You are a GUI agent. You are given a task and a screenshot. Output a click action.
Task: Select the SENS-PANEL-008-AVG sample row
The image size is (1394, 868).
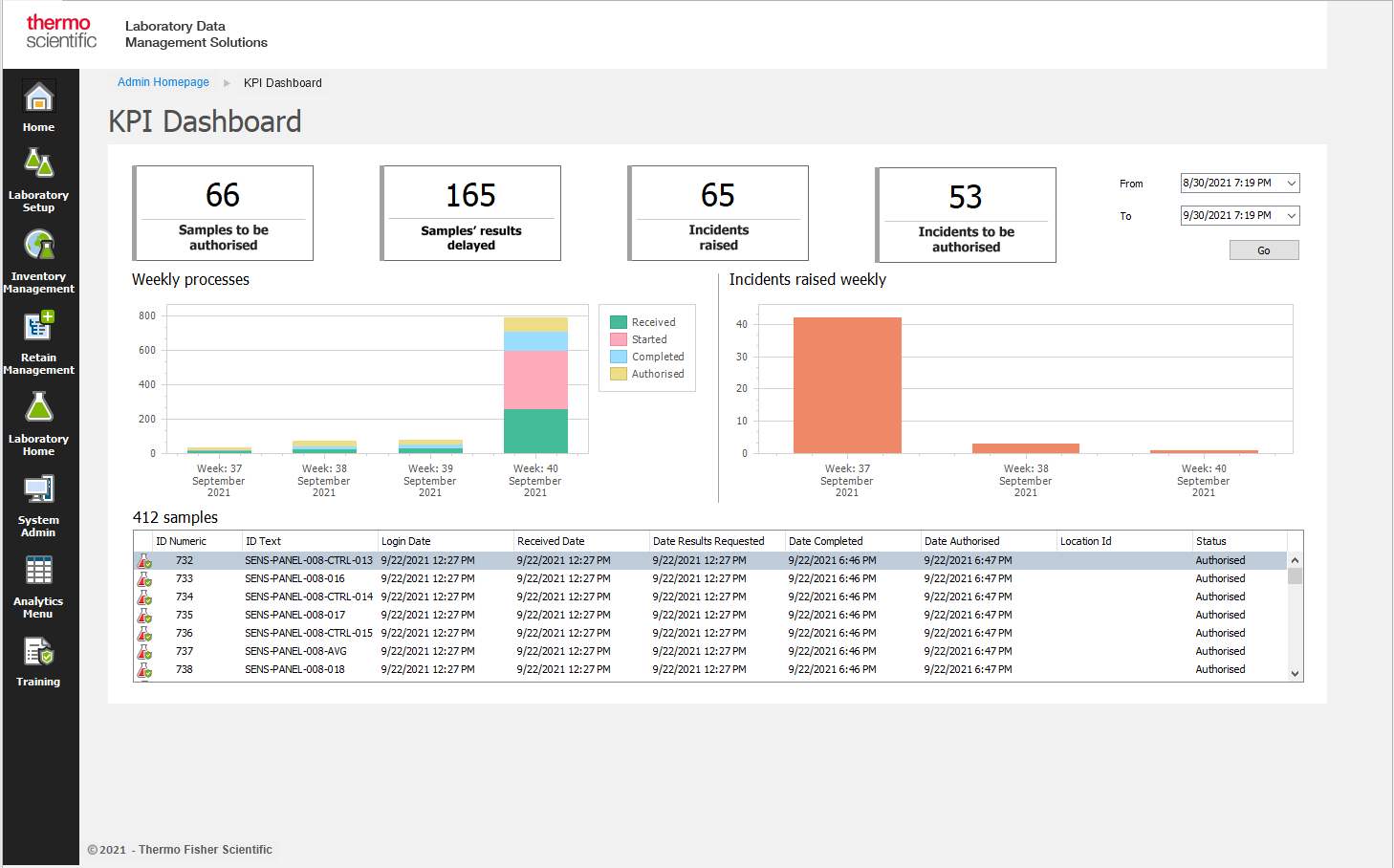(295, 651)
